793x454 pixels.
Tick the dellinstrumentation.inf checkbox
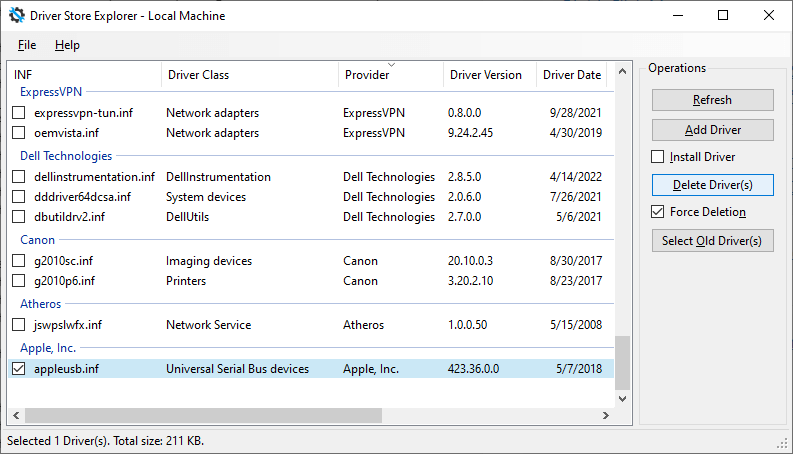click(x=19, y=176)
